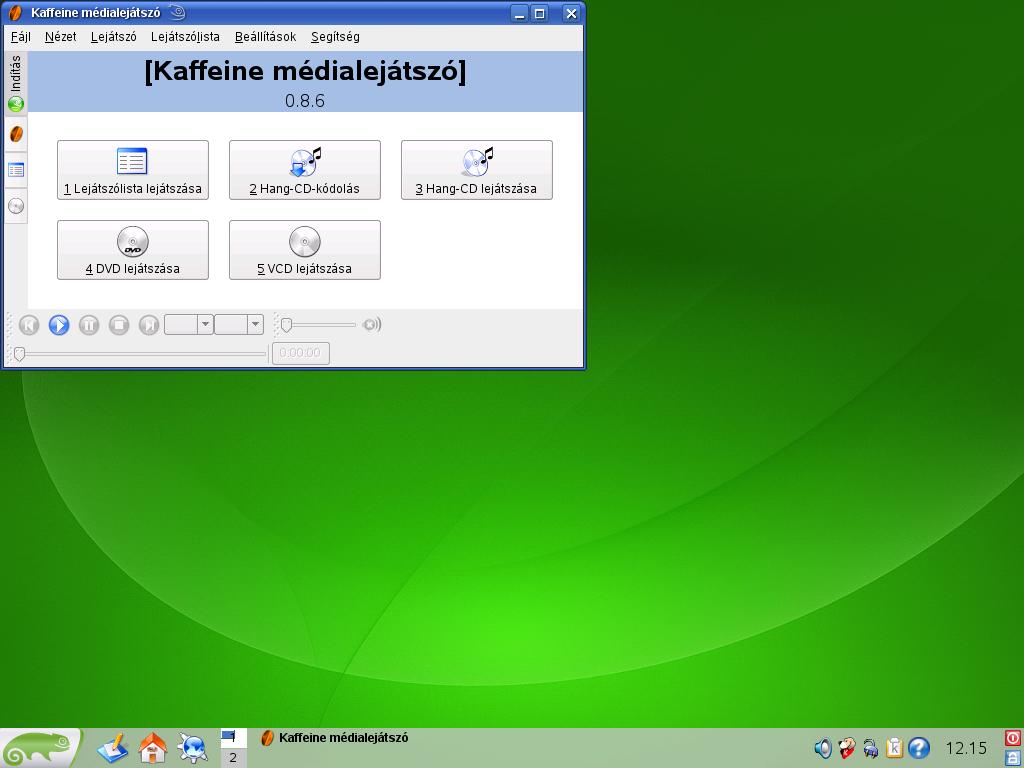Open the playlist tab in left sidebar
Viewport: 1024px width, 768px height.
click(x=16, y=170)
